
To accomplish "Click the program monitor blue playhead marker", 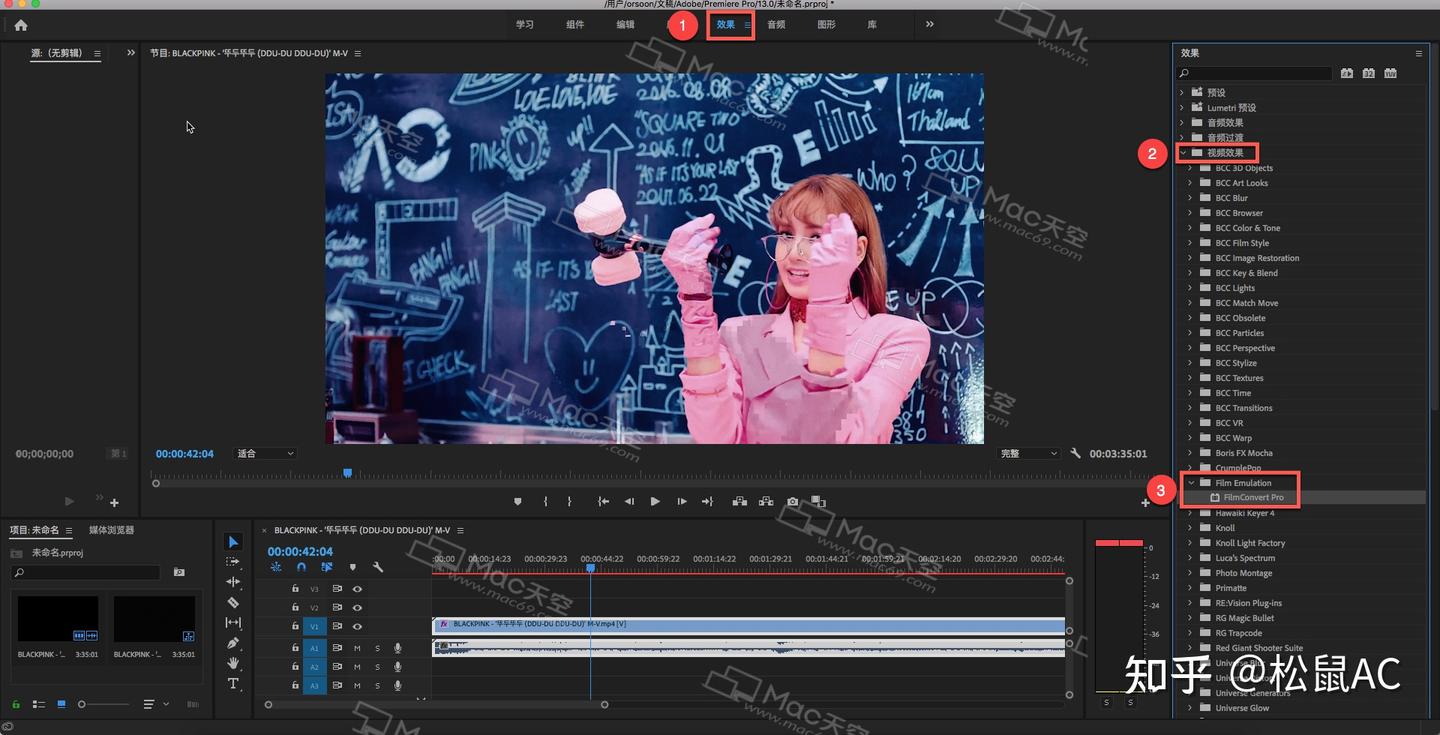I will 348,472.
